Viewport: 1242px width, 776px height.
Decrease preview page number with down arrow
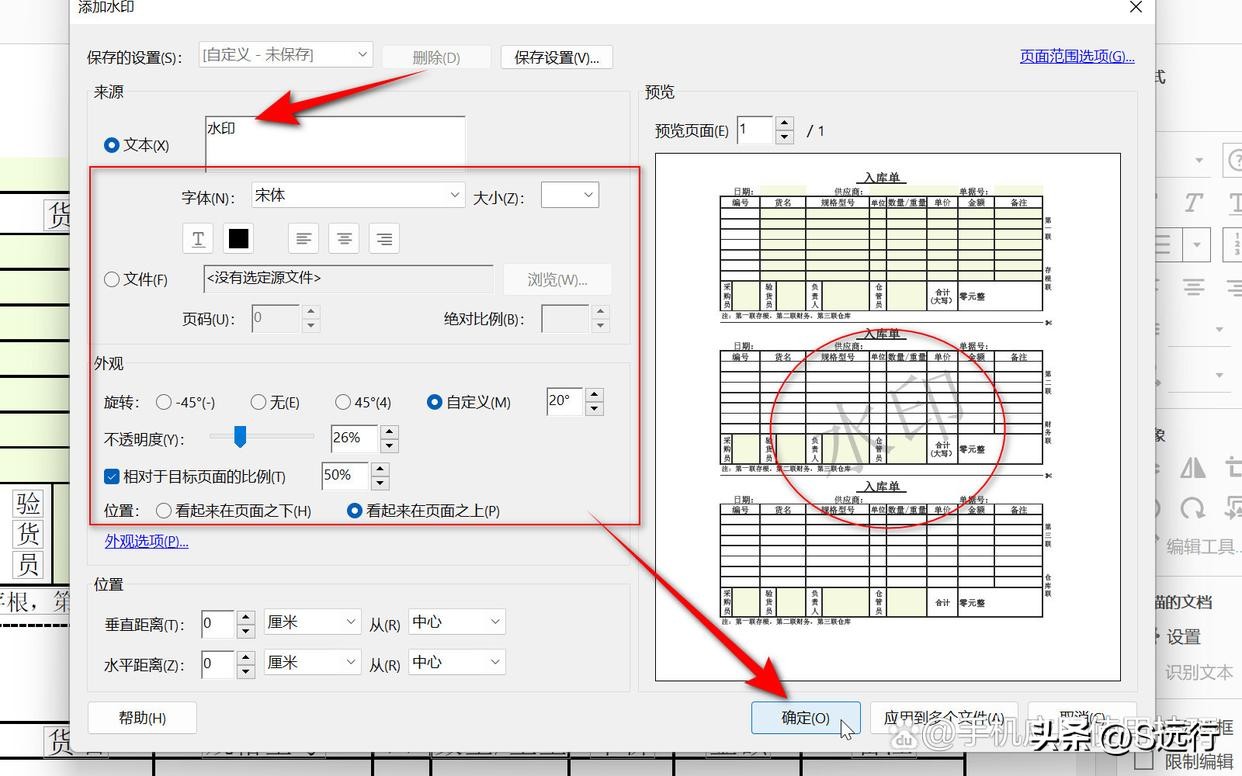click(785, 137)
